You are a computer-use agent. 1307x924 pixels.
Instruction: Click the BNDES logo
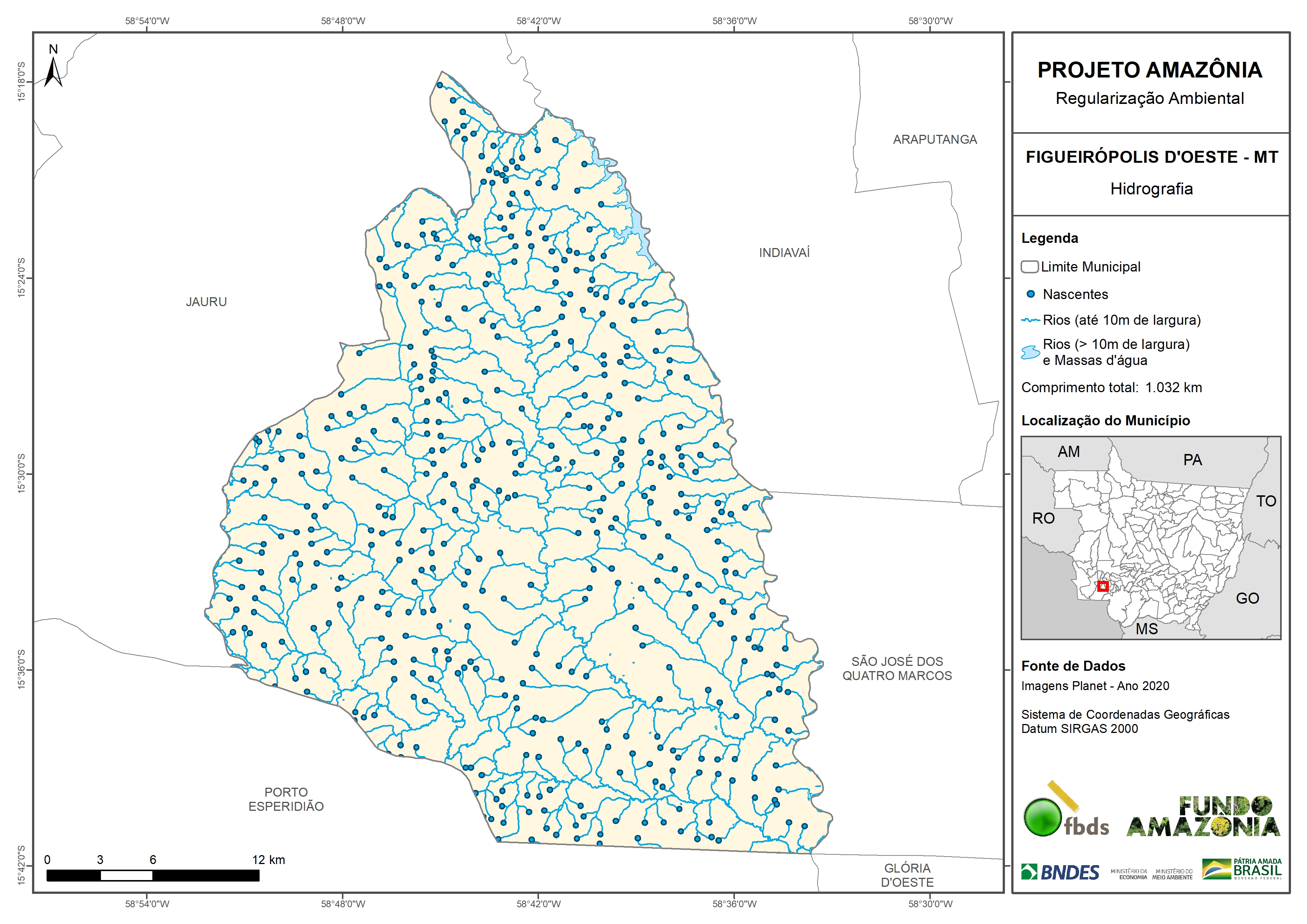click(1060, 872)
